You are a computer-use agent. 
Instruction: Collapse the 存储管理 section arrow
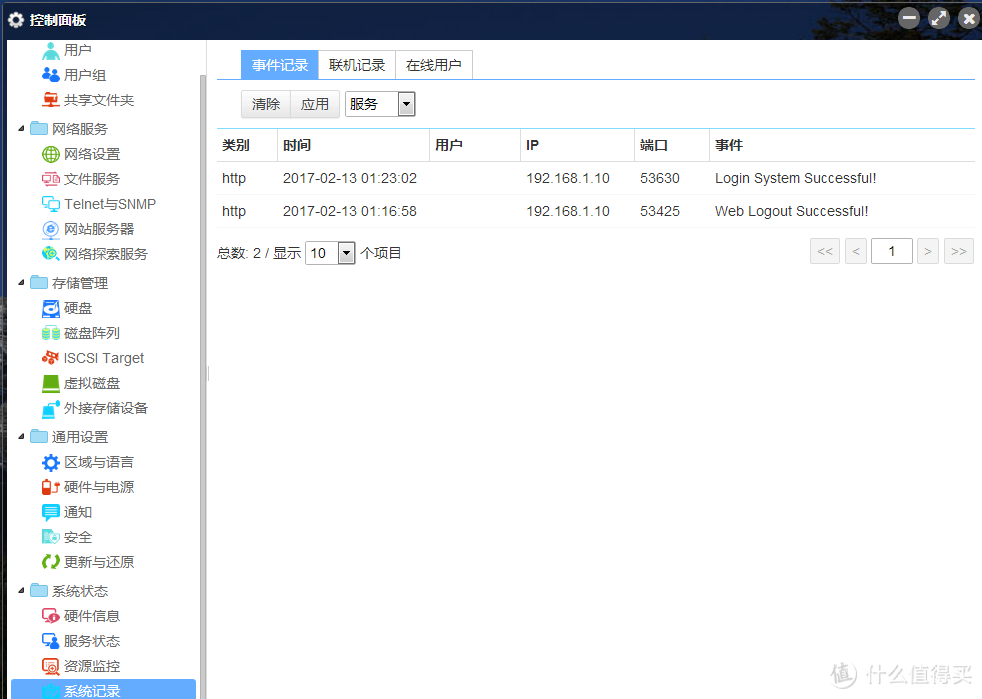(22, 283)
